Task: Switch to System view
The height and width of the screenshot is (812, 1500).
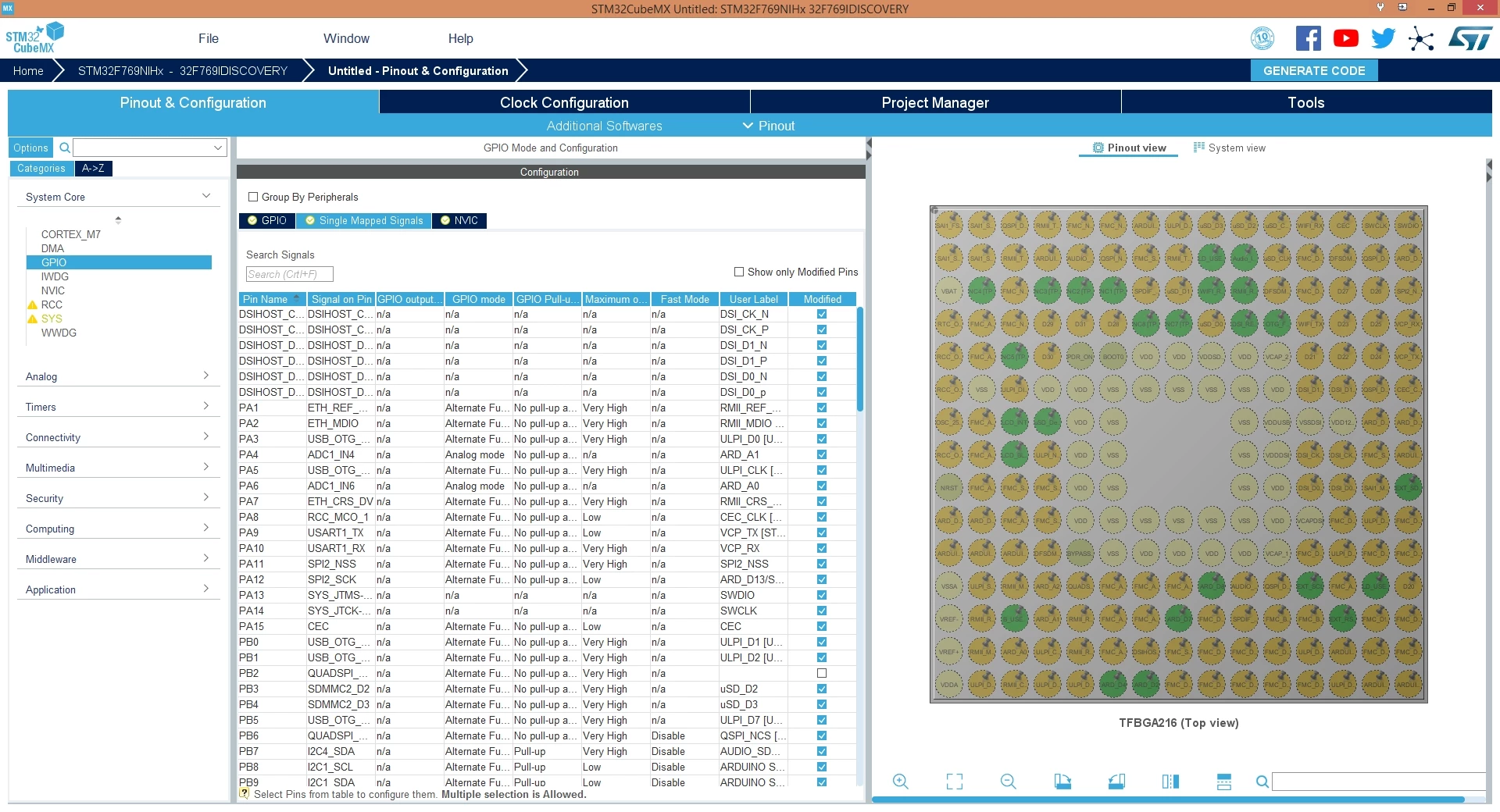Action: click(x=1230, y=148)
